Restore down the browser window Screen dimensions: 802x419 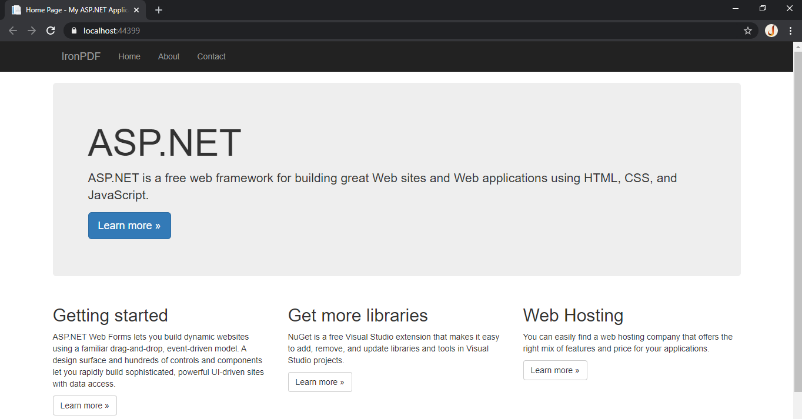(x=763, y=8)
